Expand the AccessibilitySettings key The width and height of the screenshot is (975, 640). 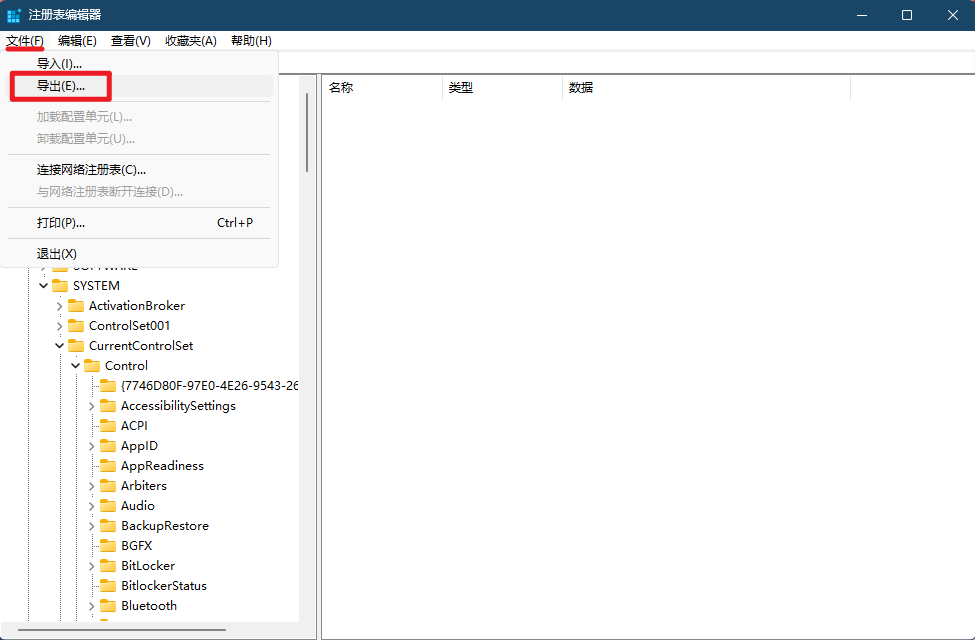pos(92,406)
